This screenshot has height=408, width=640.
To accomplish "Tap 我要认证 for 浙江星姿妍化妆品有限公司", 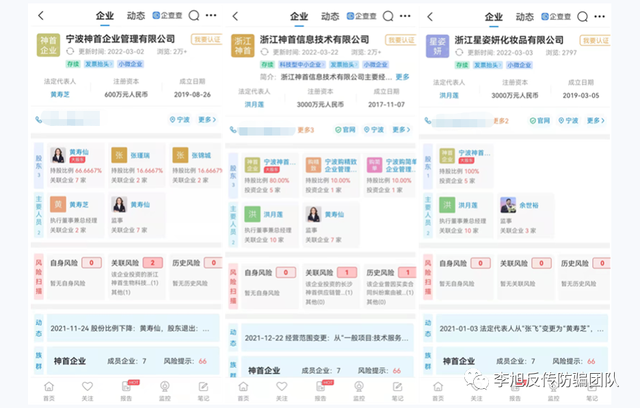I will point(595,40).
